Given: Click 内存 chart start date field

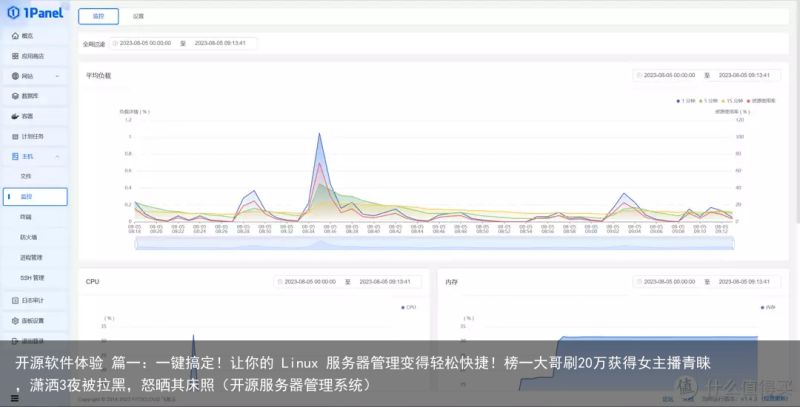Looking at the screenshot, I should [669, 282].
